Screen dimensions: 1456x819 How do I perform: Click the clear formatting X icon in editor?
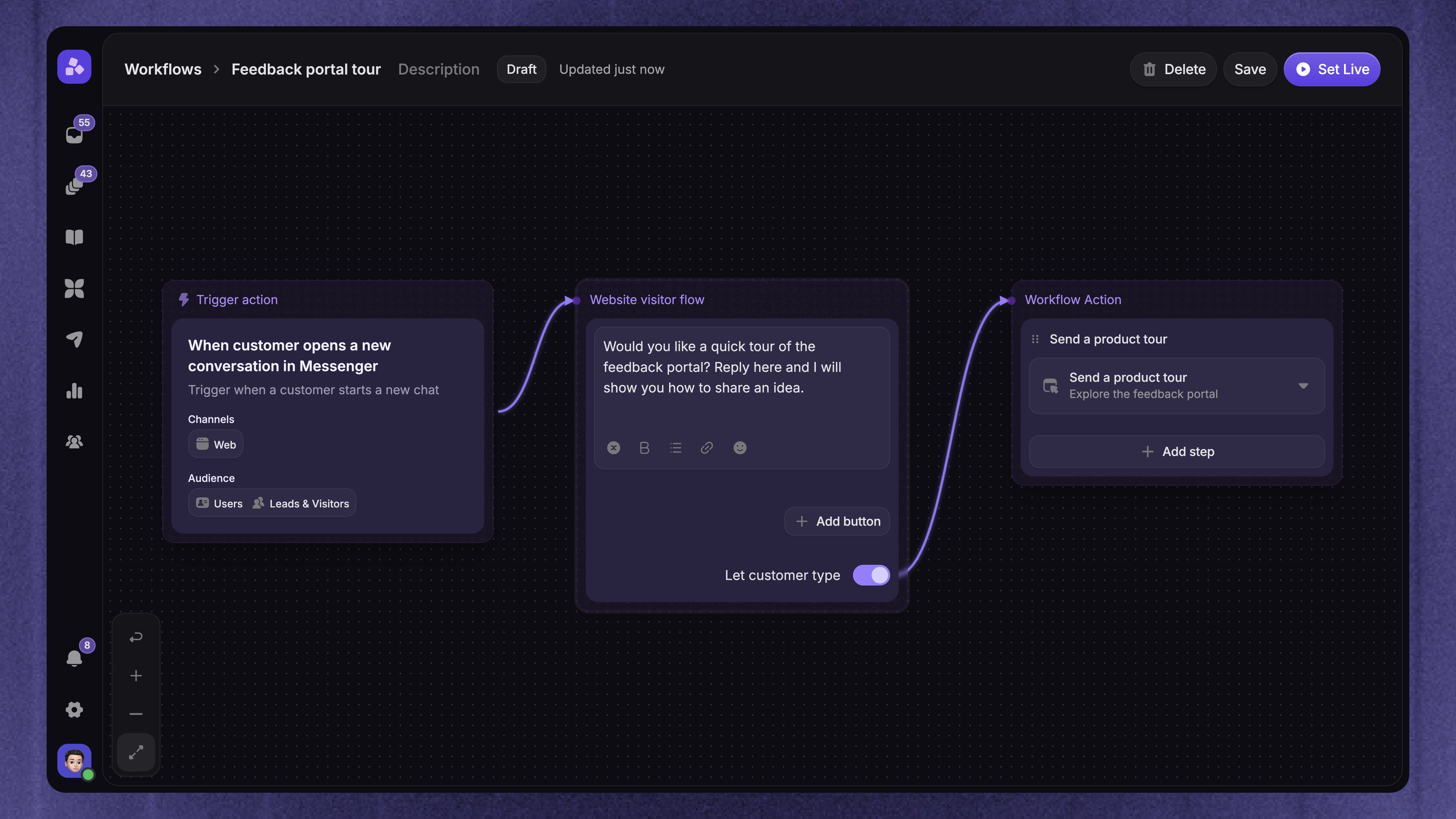click(613, 448)
